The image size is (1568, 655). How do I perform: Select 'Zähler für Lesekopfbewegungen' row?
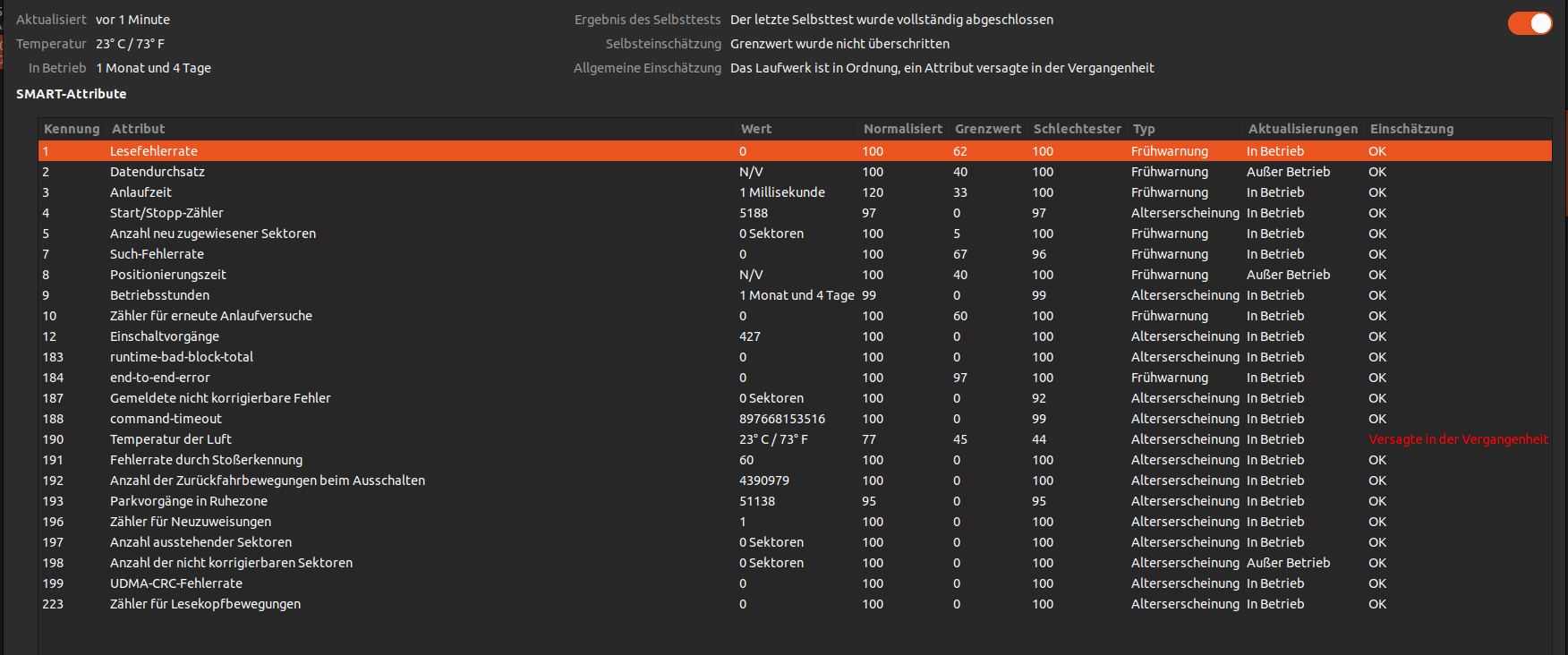point(795,604)
